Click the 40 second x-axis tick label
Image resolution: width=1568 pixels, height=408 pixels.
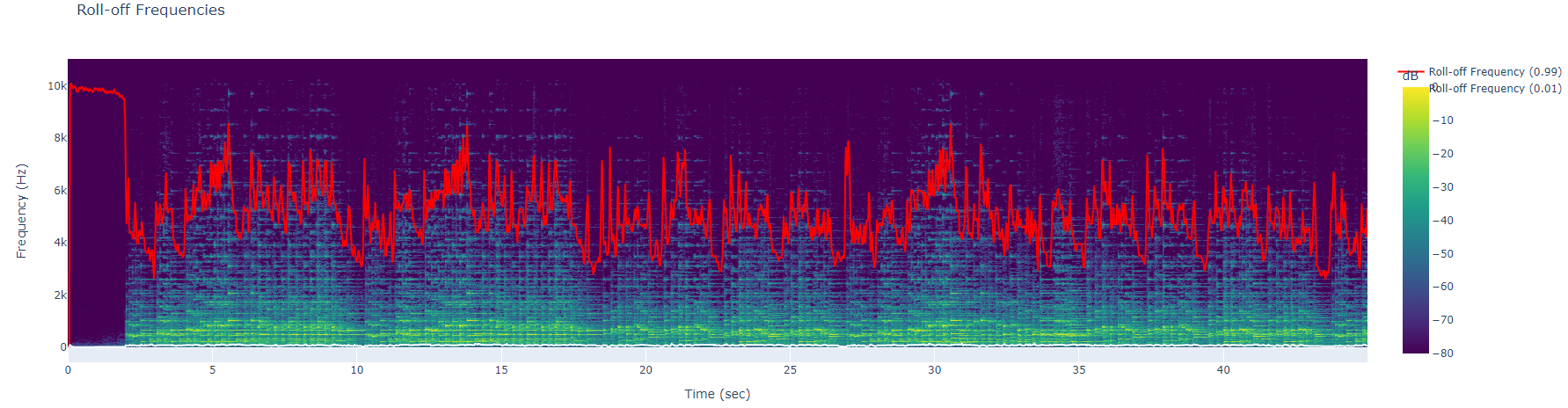click(x=1223, y=370)
